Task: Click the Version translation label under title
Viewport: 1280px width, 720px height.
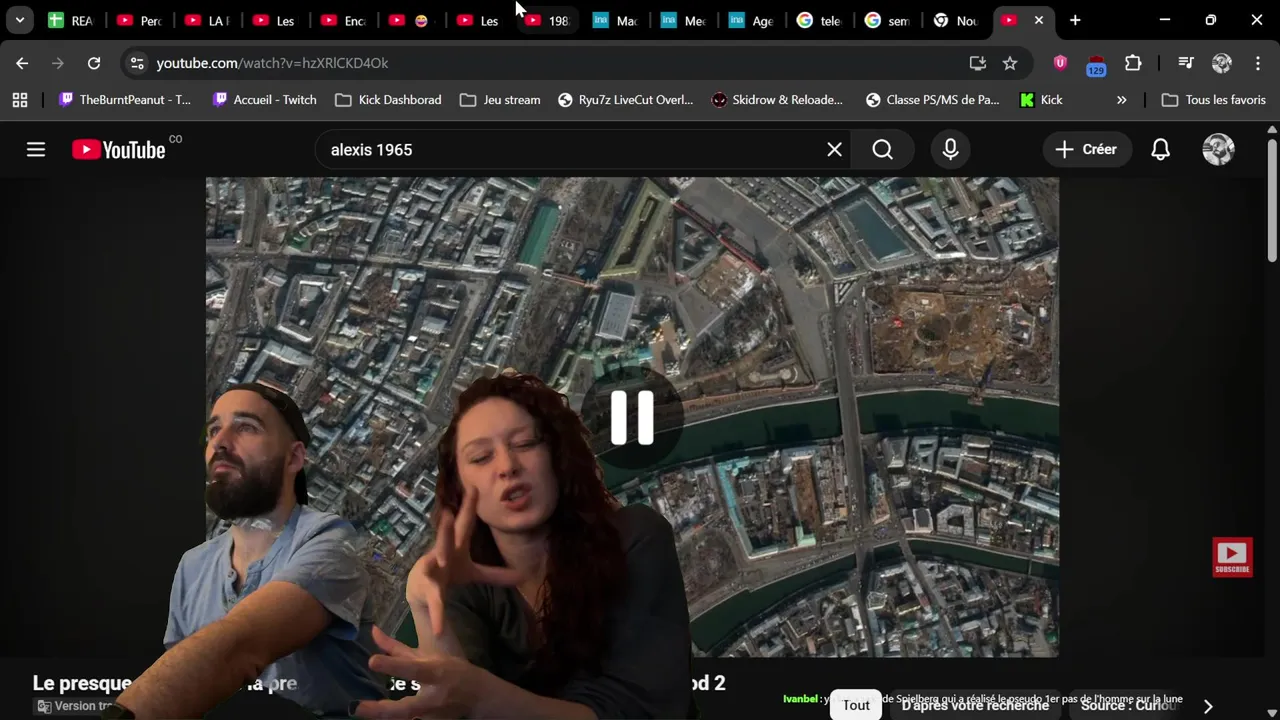Action: (x=74, y=706)
